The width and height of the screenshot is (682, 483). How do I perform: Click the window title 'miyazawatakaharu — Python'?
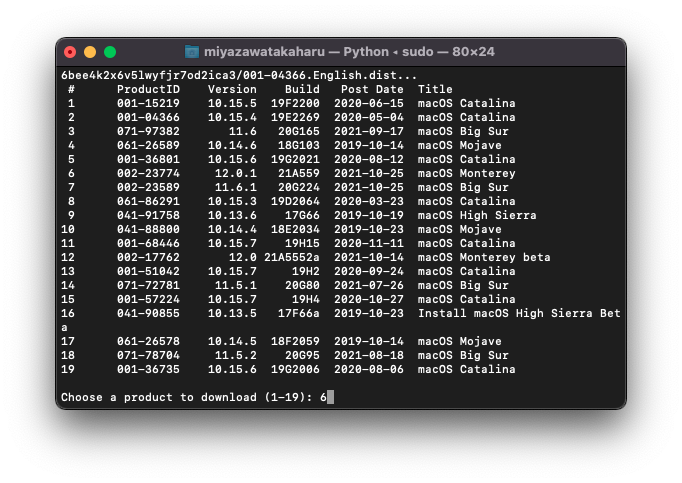[296, 52]
